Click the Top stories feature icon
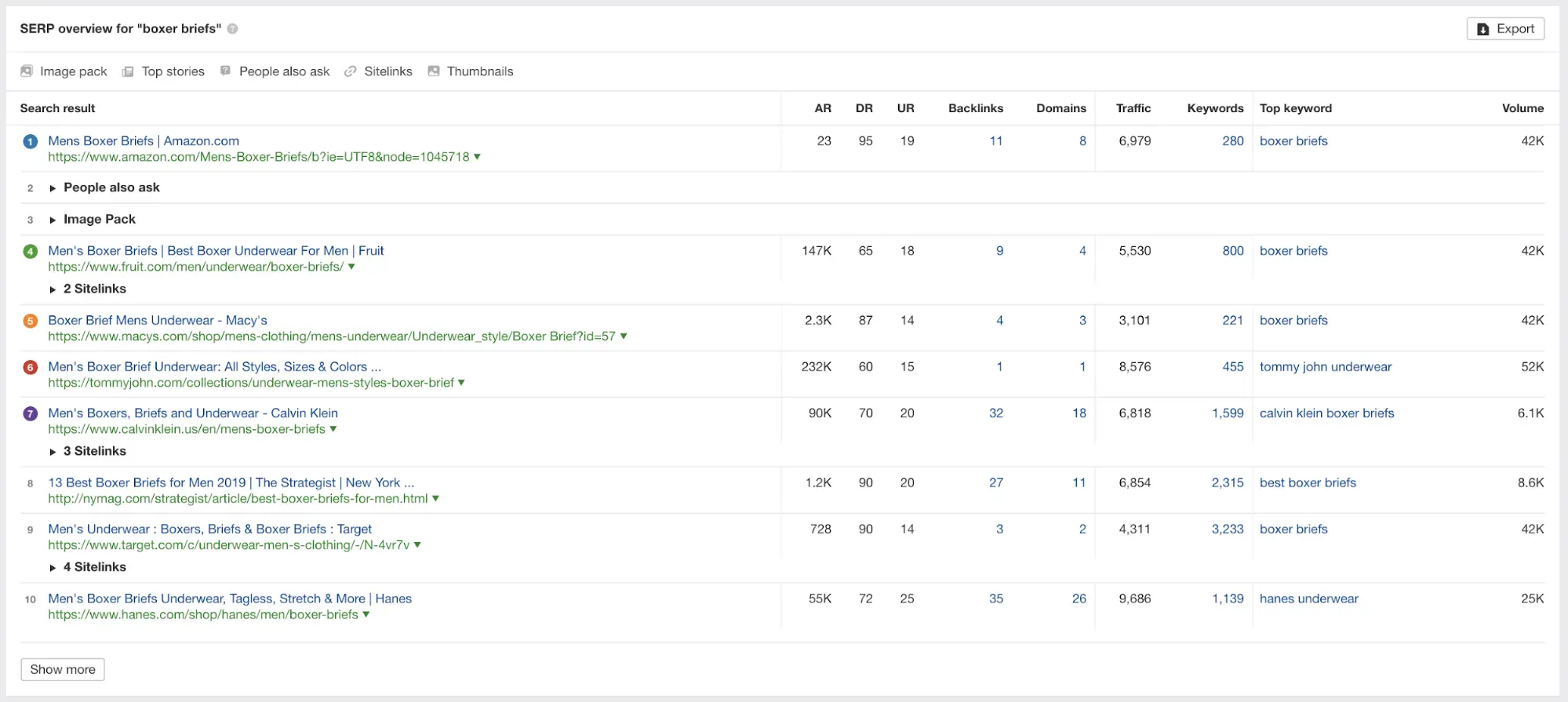The height and width of the screenshot is (702, 1568). [128, 71]
